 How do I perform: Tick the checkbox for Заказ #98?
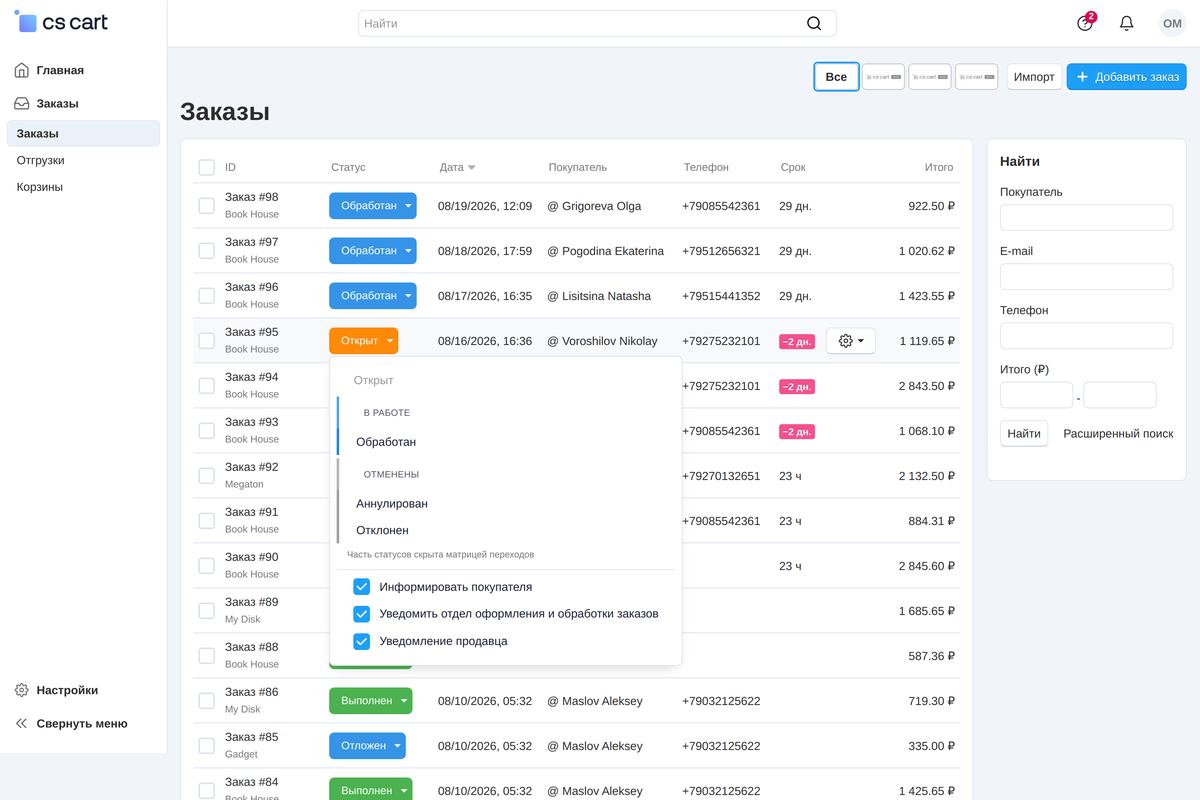pos(206,206)
